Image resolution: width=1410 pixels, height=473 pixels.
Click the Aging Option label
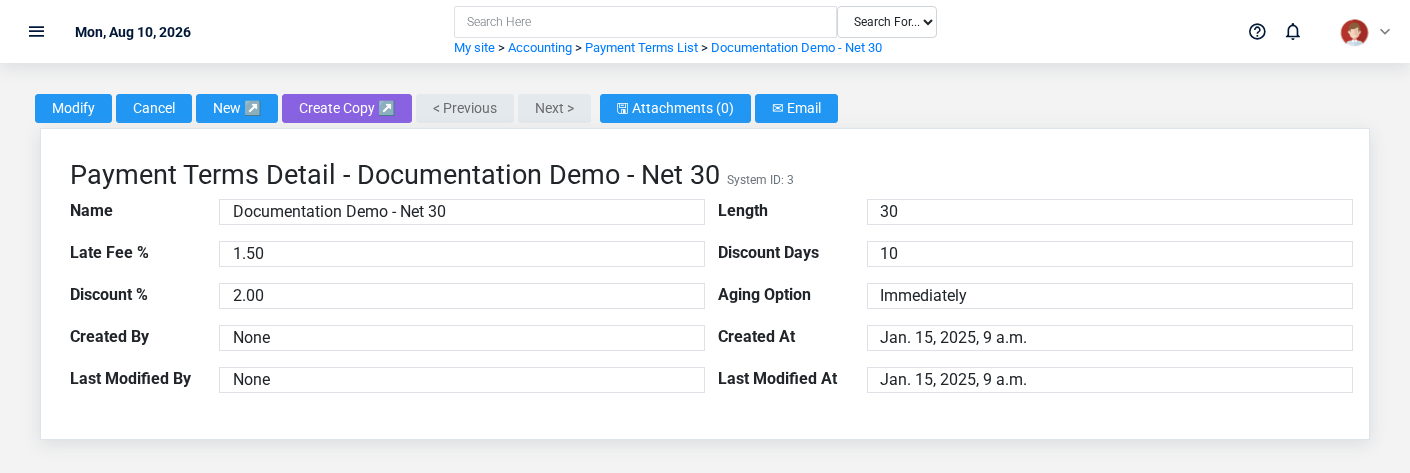pyautogui.click(x=764, y=295)
